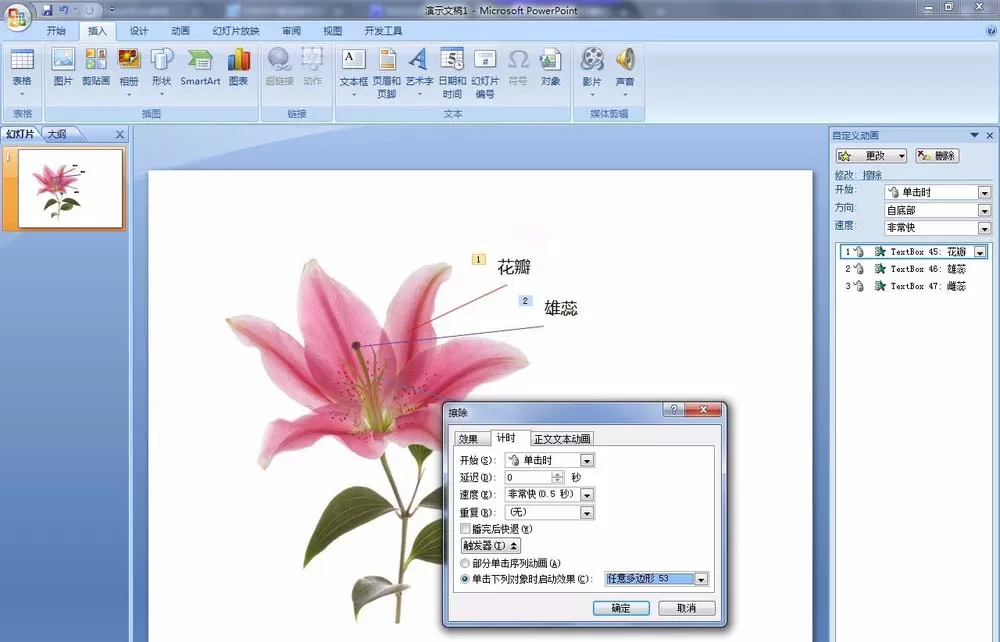Close the 擦除 dialog
This screenshot has height=642, width=1000.
pos(703,409)
